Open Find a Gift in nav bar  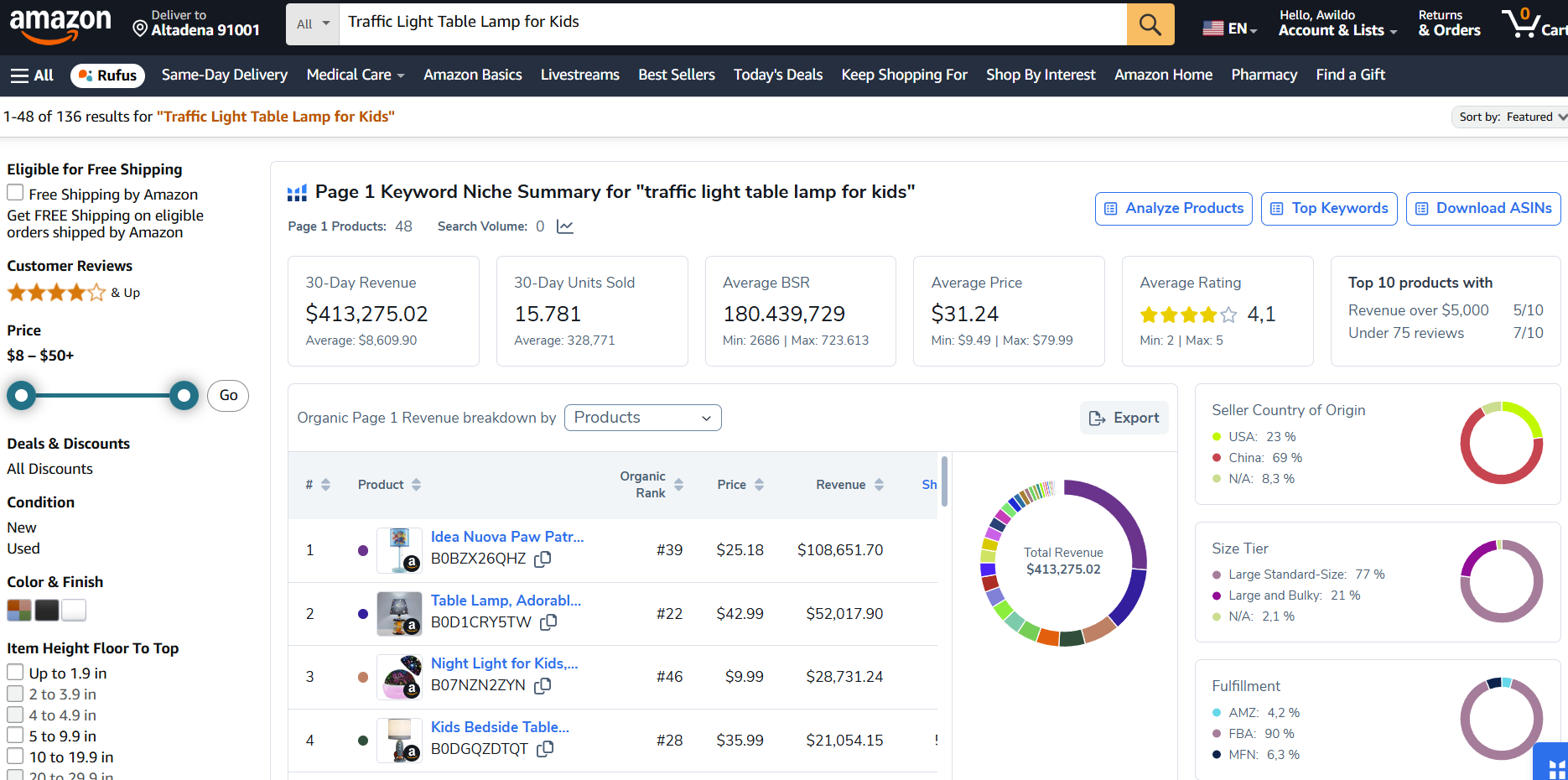click(x=1351, y=75)
